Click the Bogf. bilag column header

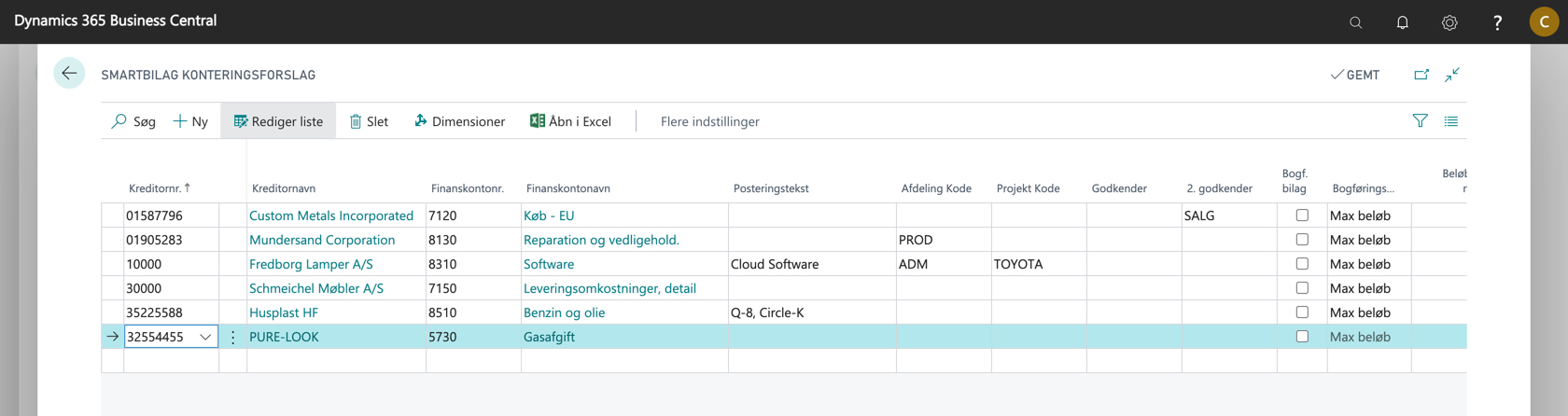click(1295, 180)
